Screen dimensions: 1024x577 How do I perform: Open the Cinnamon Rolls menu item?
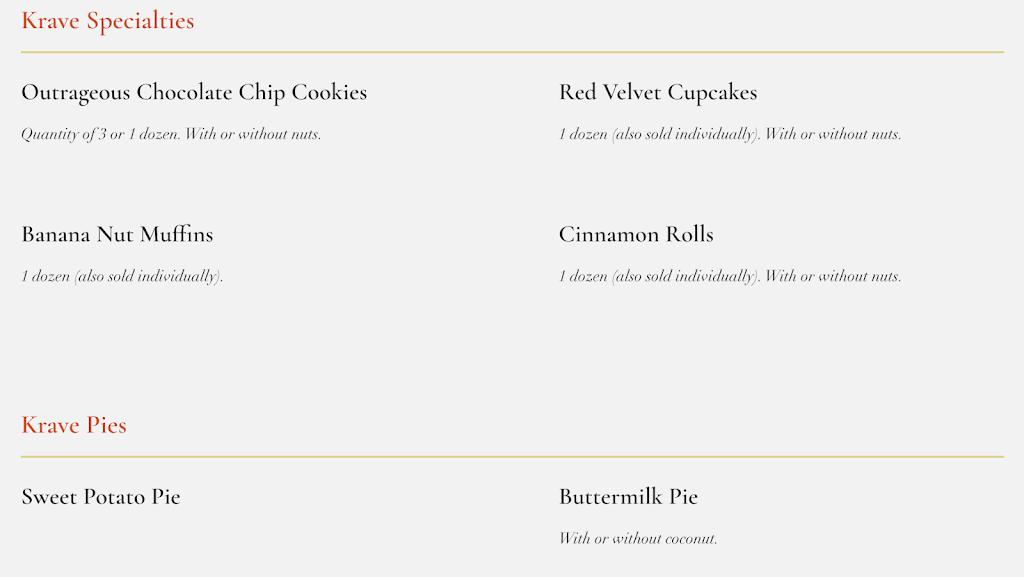[636, 235]
